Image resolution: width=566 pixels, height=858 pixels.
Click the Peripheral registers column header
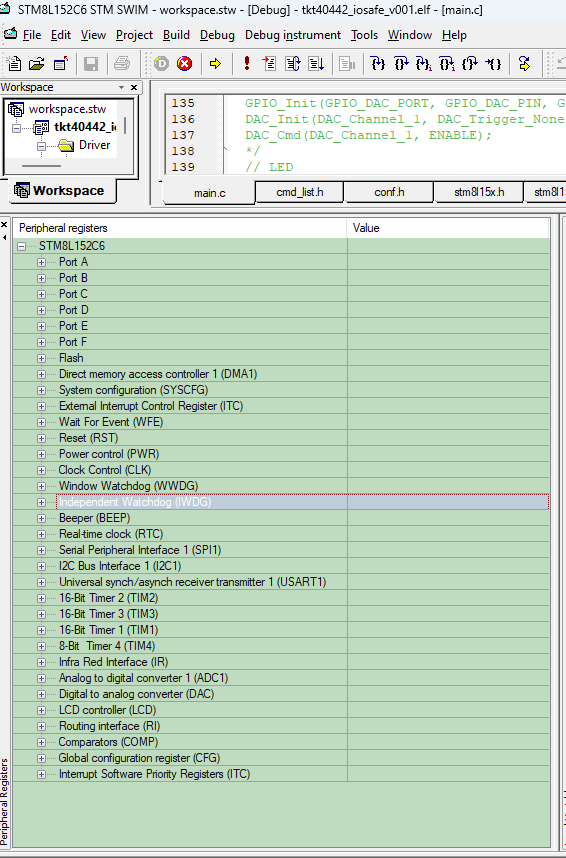(180, 228)
